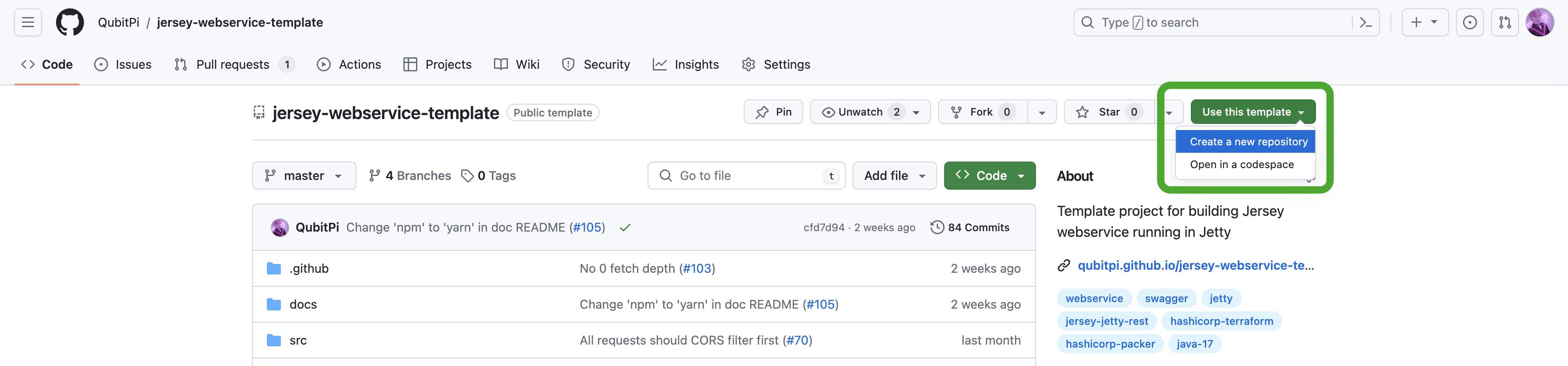This screenshot has width=1568, height=366.
Task: Click the jersey-jetty-rest topic tag
Action: [x=1106, y=321]
